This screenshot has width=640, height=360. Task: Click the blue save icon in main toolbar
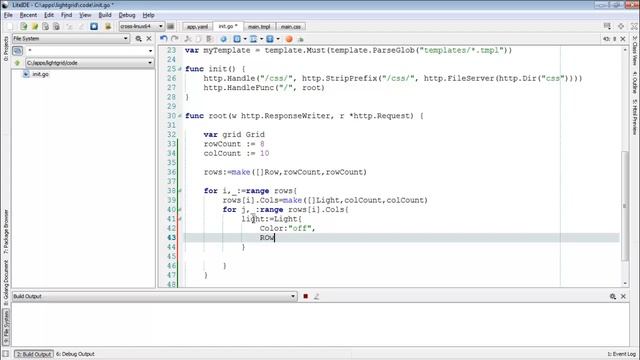point(94,27)
